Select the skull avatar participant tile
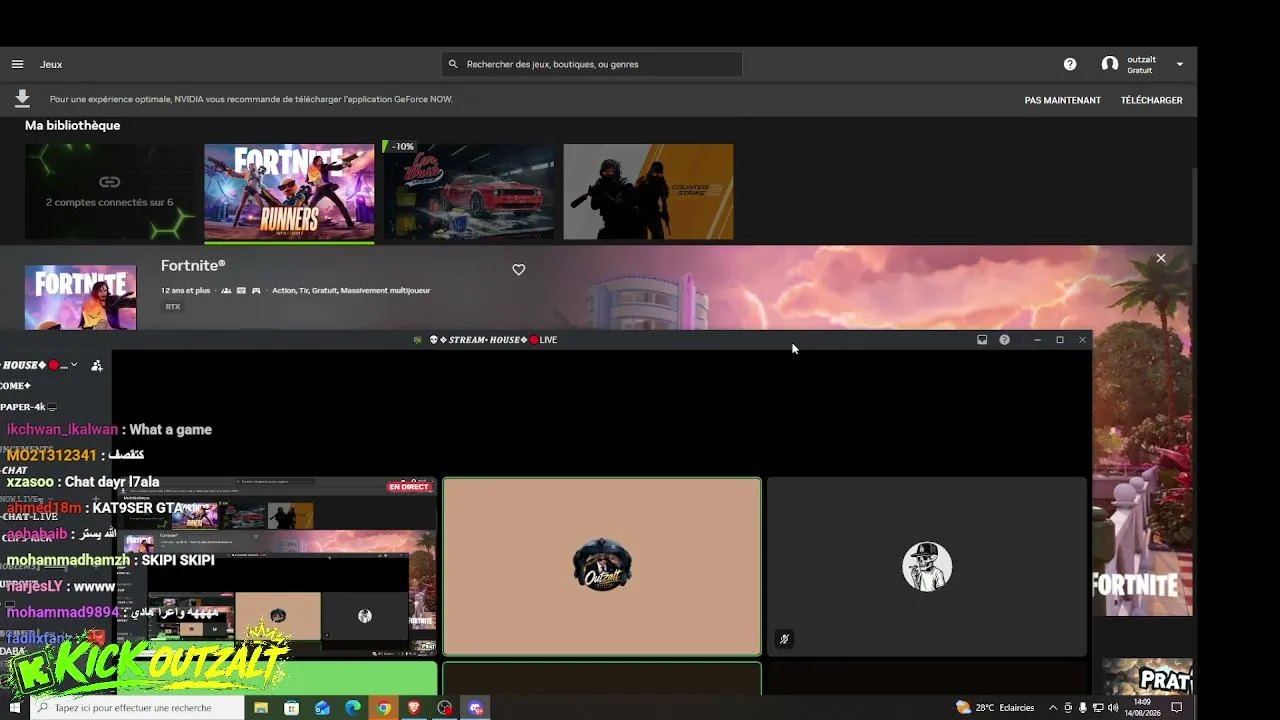The height and width of the screenshot is (720, 1280). coord(927,566)
